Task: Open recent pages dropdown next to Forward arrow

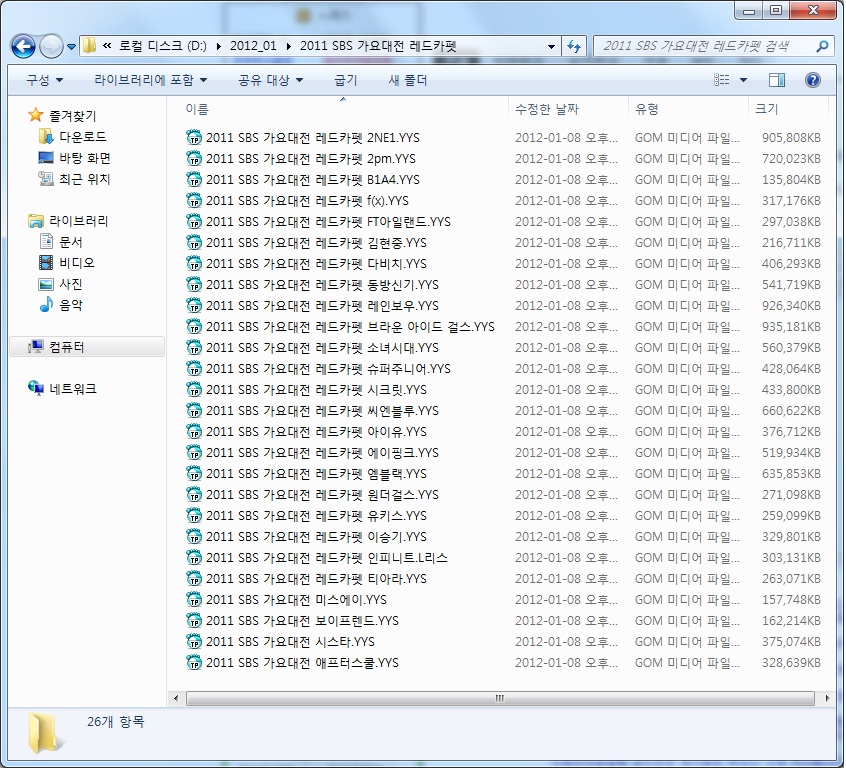Action: [71, 47]
